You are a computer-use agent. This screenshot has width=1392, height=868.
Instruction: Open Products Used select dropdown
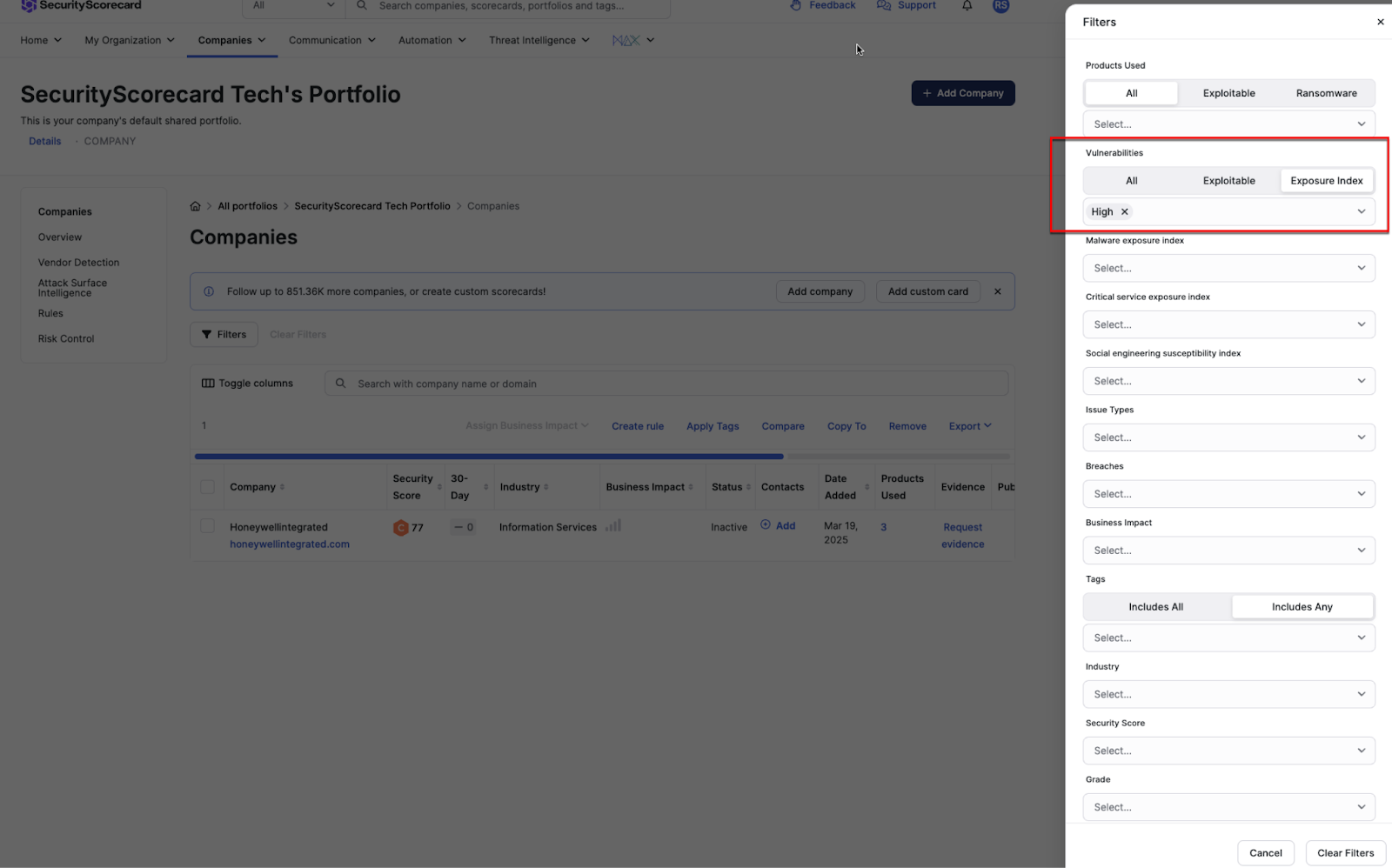pos(1228,124)
